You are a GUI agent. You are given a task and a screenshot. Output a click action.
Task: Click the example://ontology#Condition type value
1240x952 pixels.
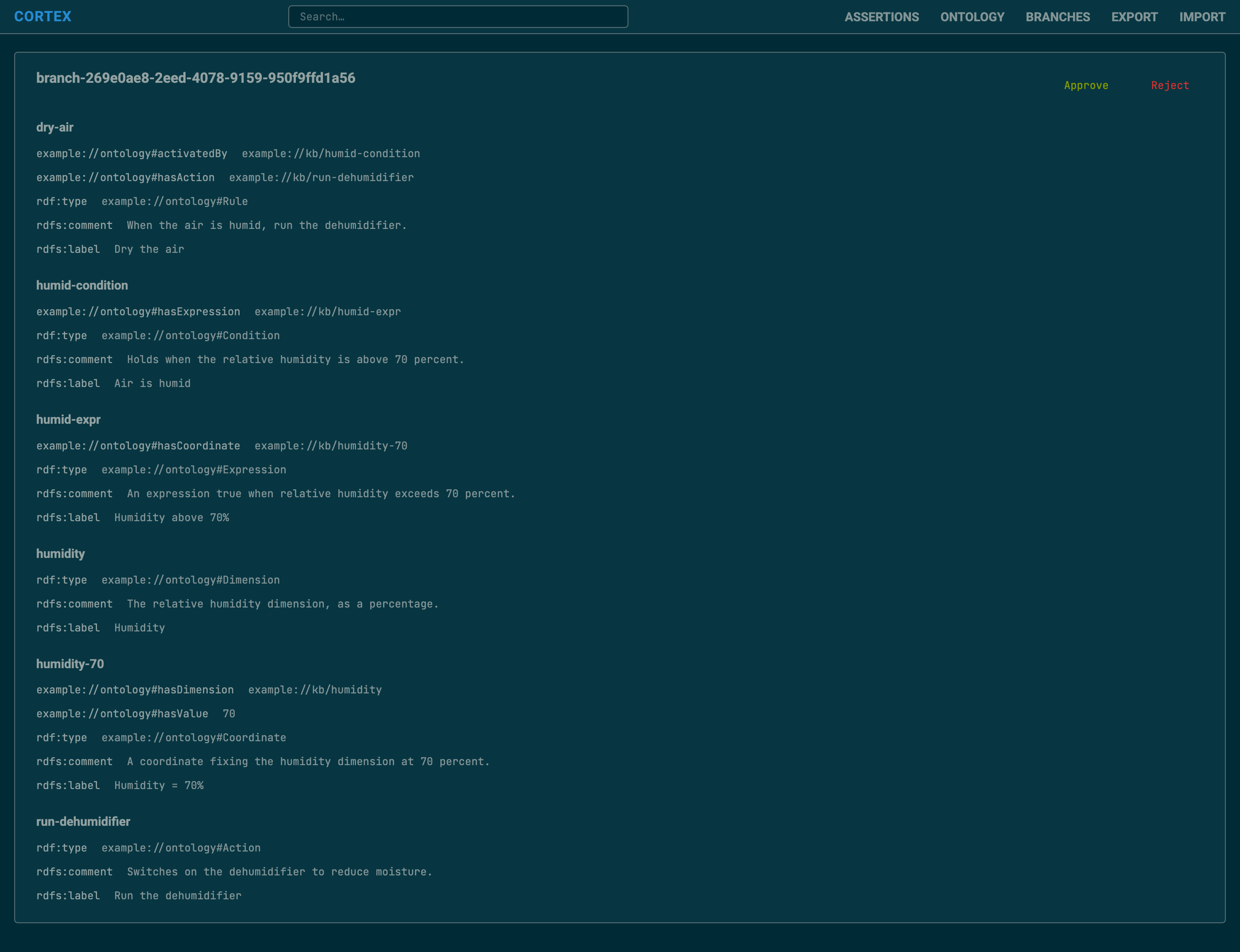(190, 336)
